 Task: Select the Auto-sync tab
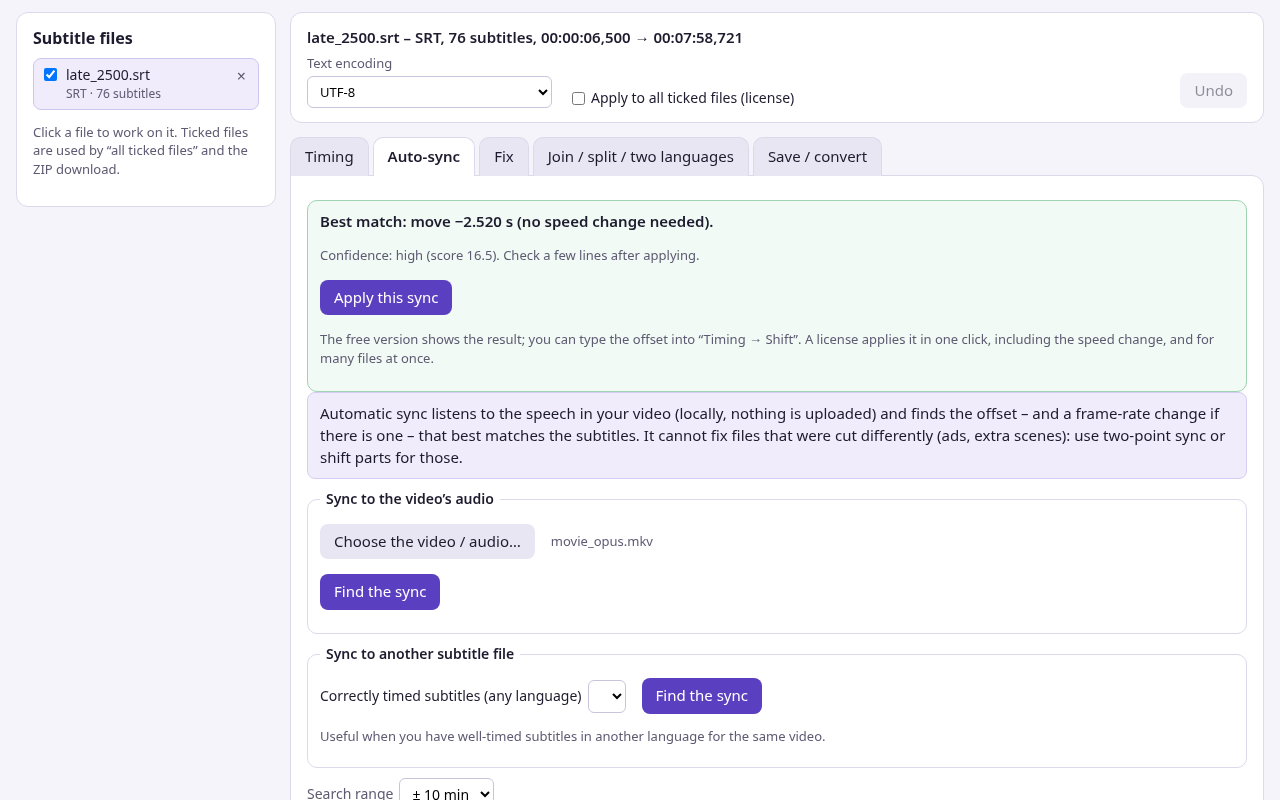(x=424, y=157)
